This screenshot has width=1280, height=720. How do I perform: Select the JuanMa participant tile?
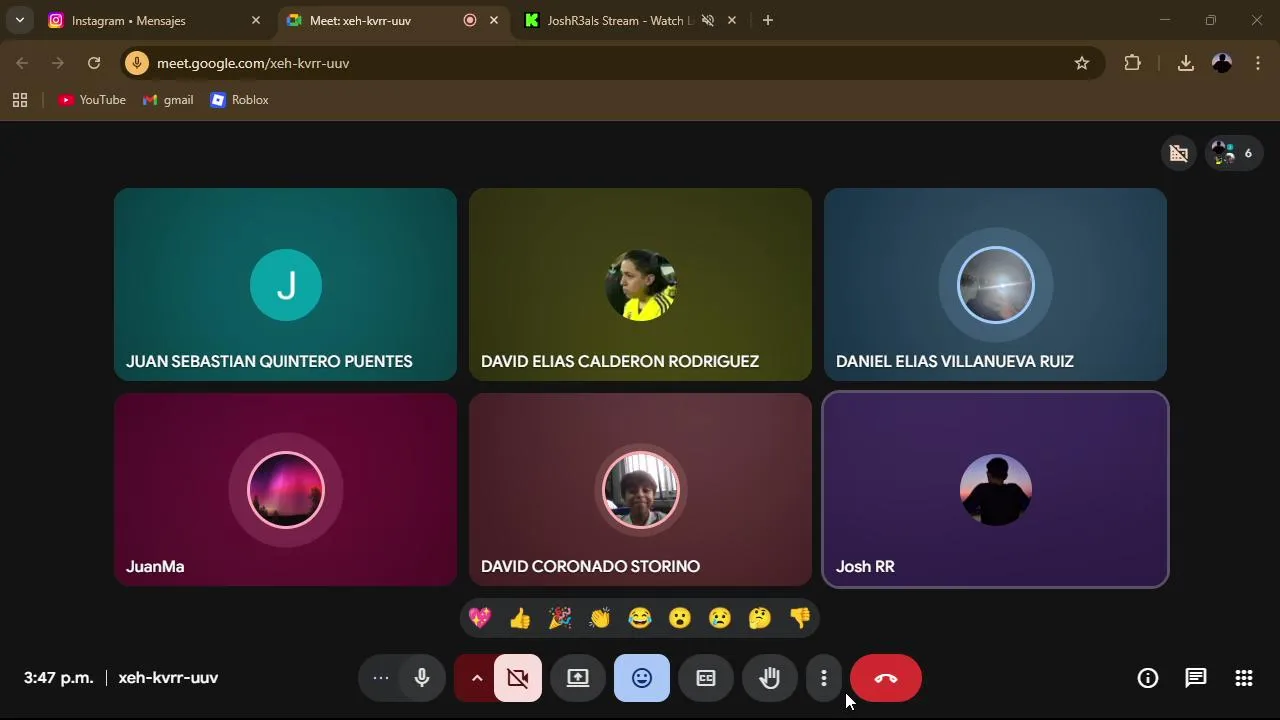[285, 490]
